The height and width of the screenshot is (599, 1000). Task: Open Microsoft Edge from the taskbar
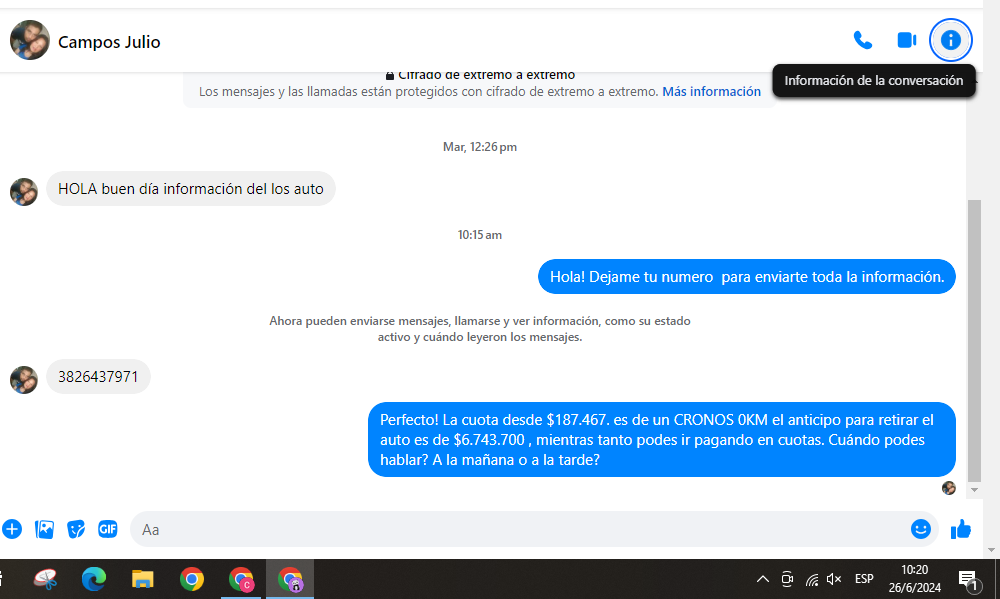point(94,579)
